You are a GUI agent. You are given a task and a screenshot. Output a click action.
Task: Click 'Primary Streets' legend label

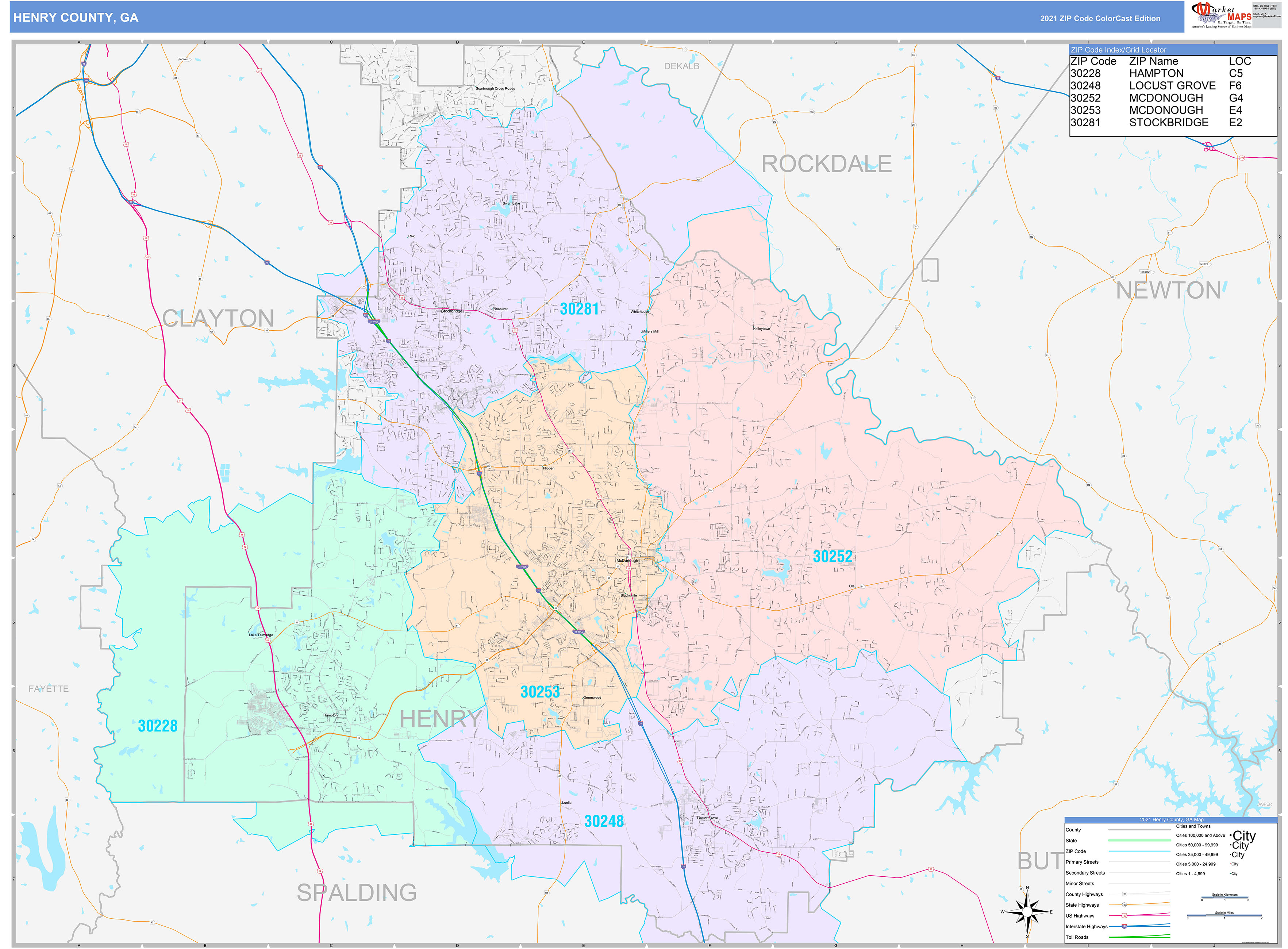pyautogui.click(x=1082, y=862)
